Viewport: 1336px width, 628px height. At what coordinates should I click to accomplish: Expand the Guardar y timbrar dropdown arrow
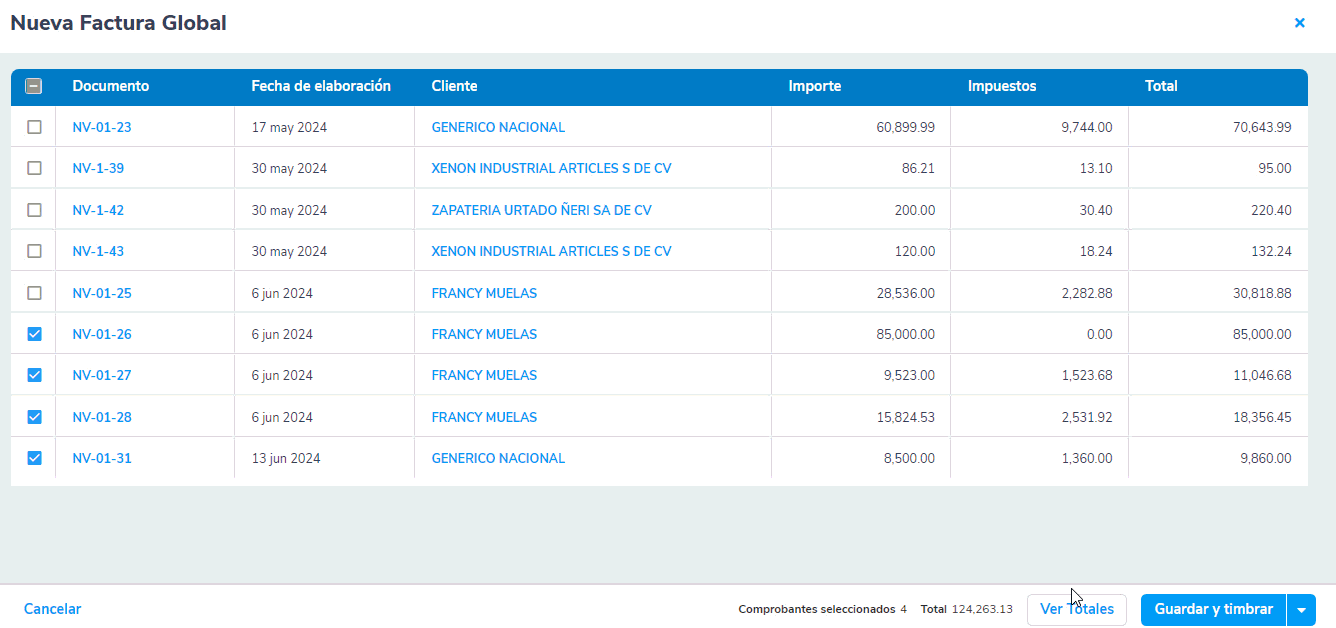pos(1301,610)
